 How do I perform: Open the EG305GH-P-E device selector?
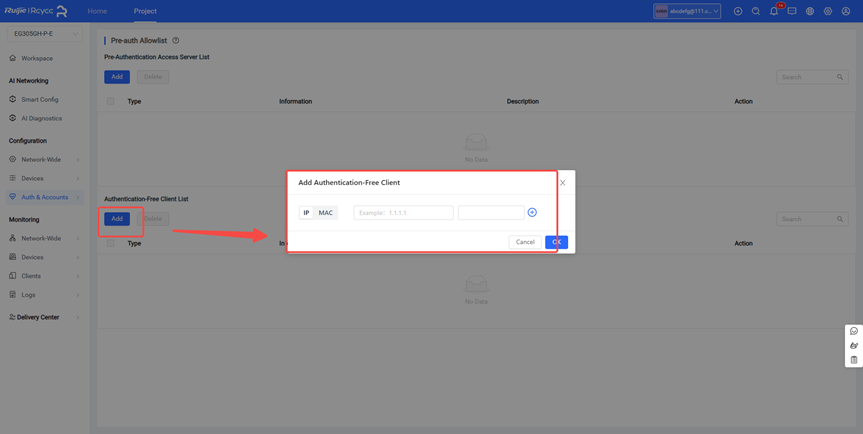44,34
